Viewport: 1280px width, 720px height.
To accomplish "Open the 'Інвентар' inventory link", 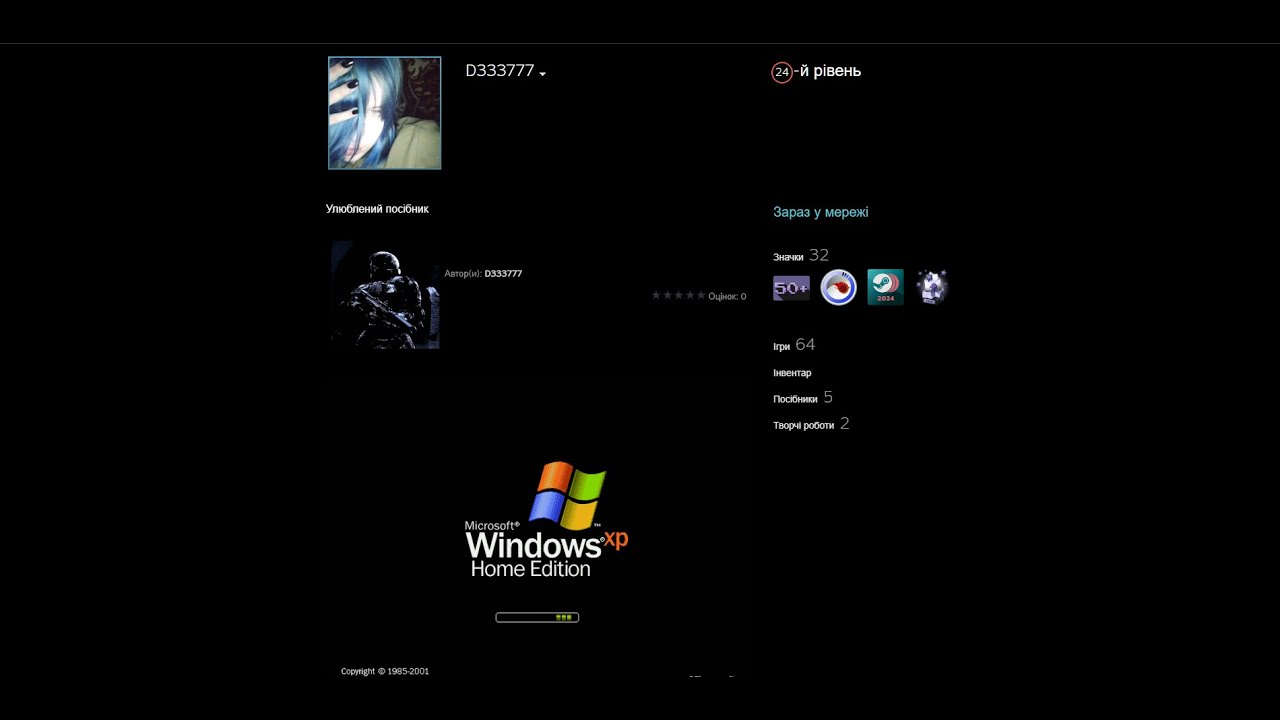I will [792, 373].
